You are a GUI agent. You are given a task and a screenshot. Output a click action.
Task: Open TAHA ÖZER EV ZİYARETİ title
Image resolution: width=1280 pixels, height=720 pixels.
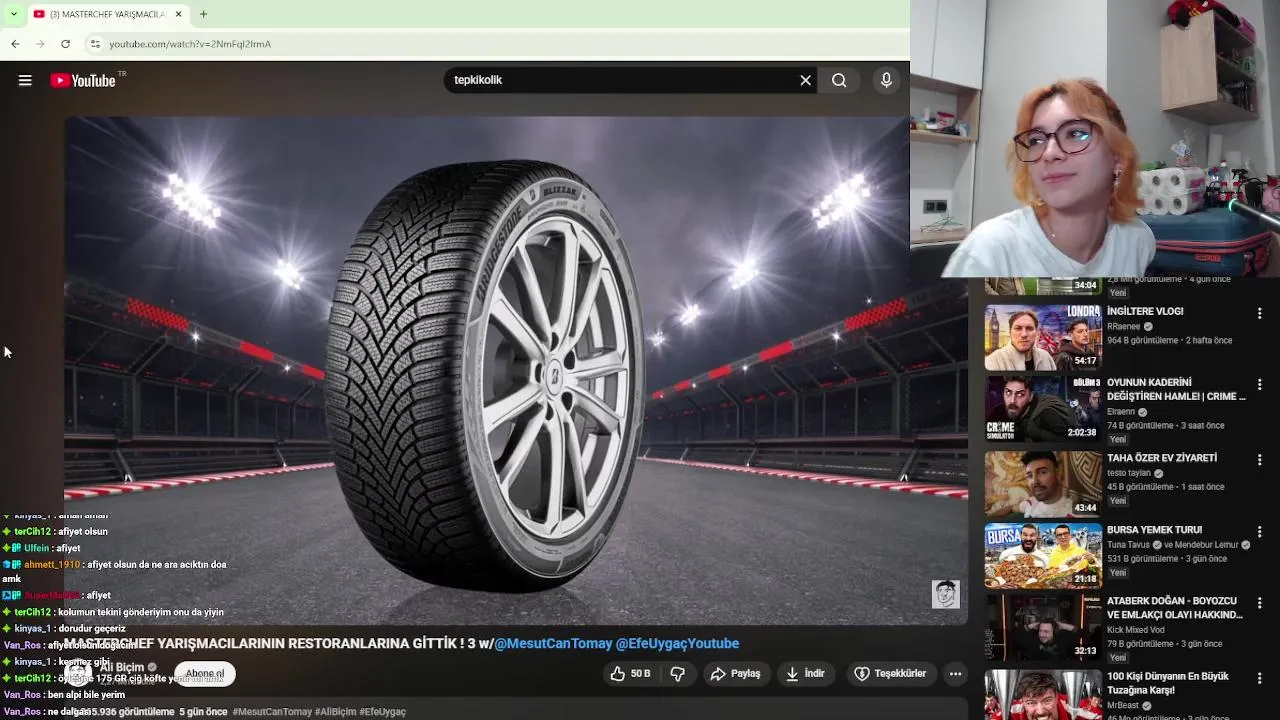tap(1162, 458)
